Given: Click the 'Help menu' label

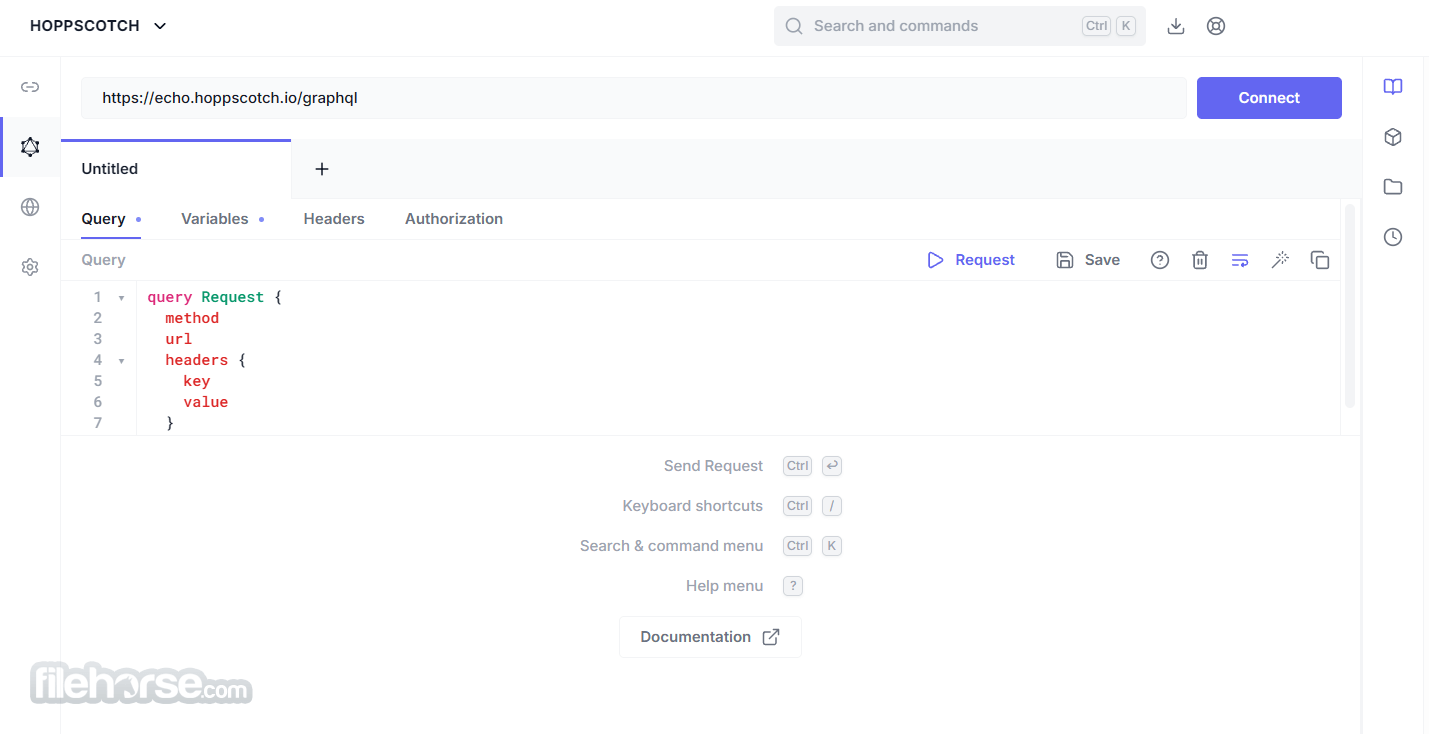Looking at the screenshot, I should (x=725, y=586).
